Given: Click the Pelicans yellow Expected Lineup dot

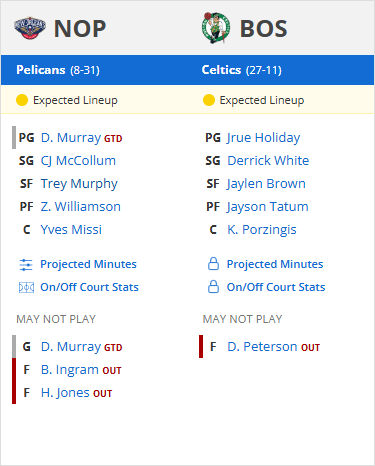Looking at the screenshot, I should (x=22, y=100).
